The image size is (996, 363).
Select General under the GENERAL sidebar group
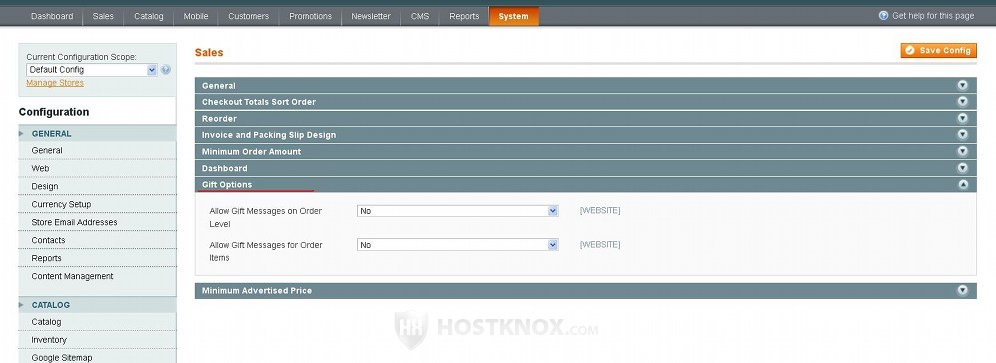pos(47,151)
